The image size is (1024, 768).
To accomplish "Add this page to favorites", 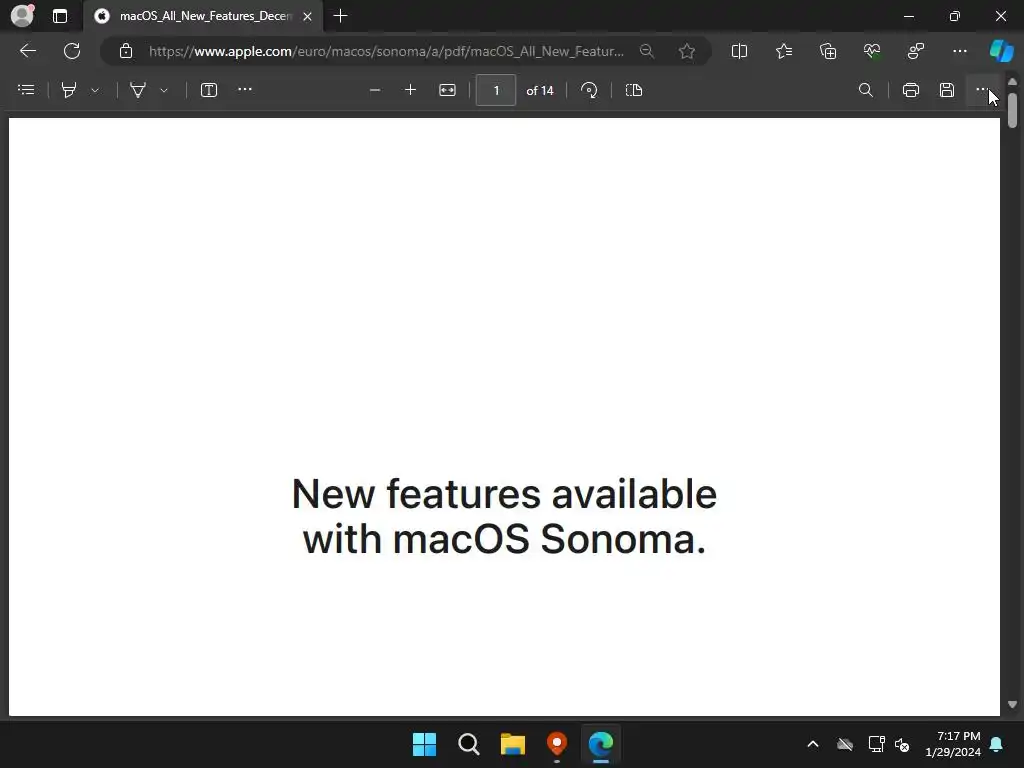I will pyautogui.click(x=686, y=51).
